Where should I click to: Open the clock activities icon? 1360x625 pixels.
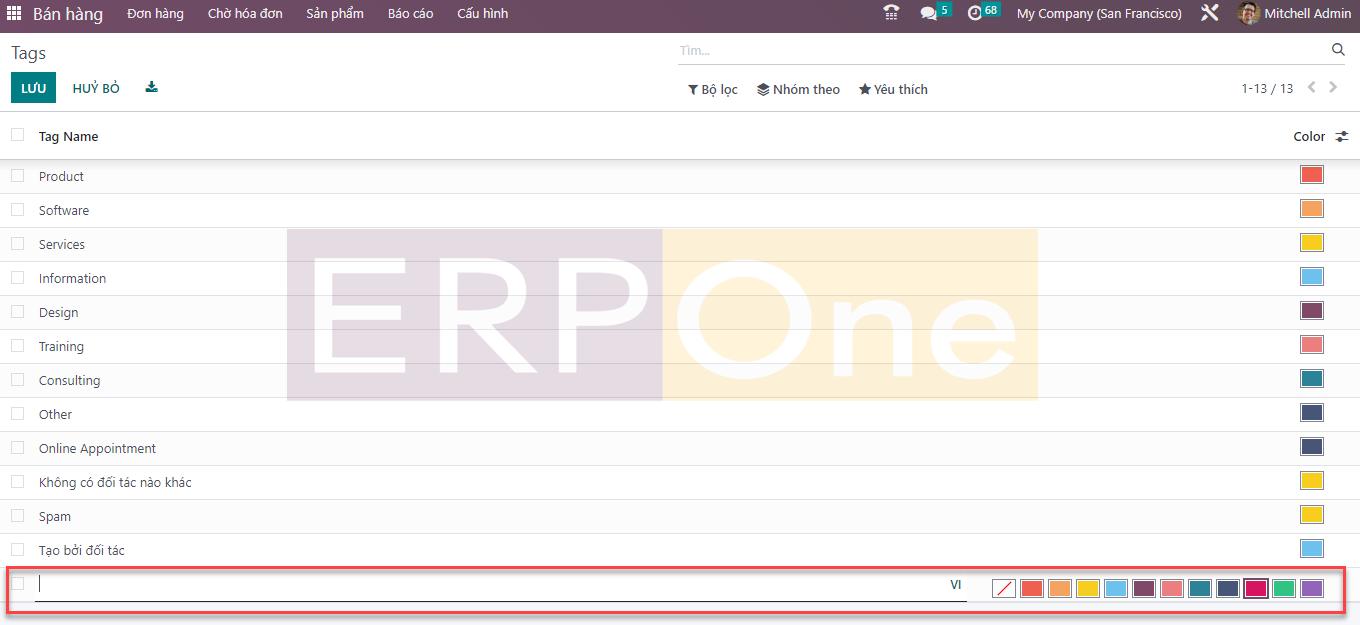(x=975, y=13)
